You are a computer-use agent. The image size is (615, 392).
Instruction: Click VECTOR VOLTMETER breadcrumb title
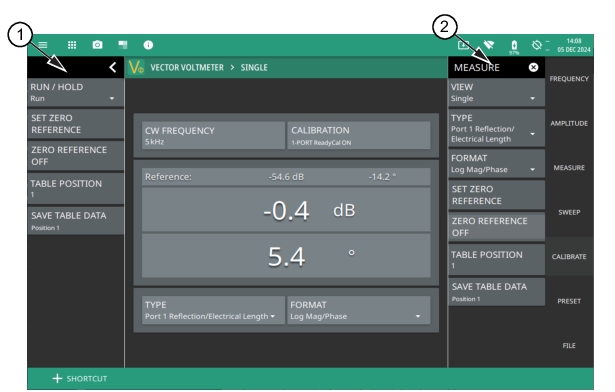(x=187, y=67)
